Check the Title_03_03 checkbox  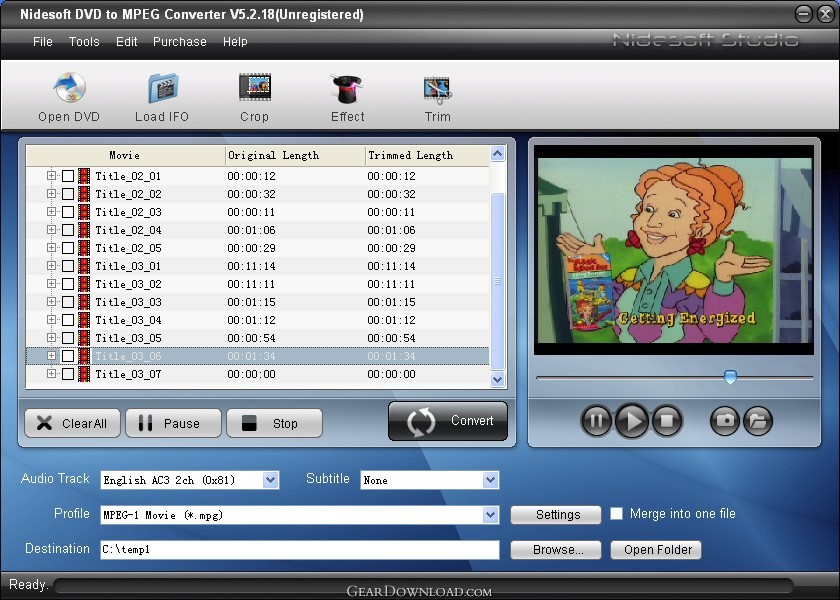coord(68,302)
